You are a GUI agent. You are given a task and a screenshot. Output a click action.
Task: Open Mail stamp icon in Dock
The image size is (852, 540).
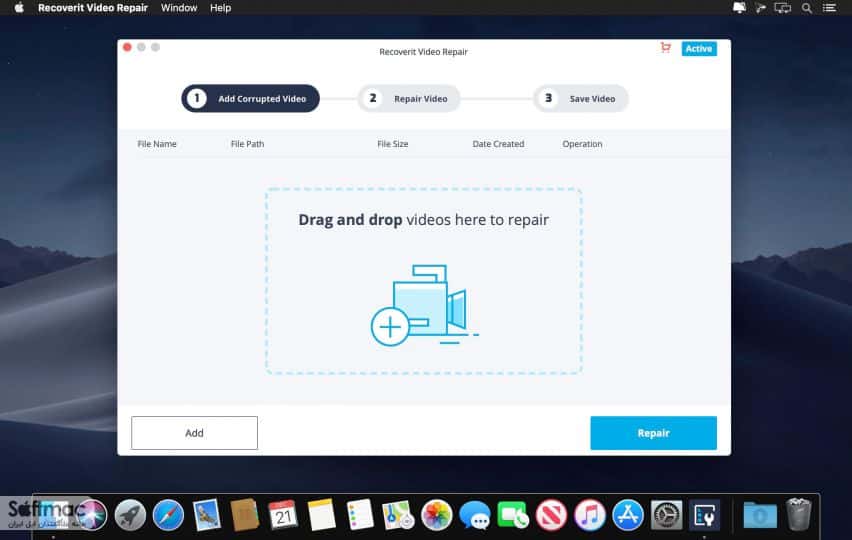pos(206,514)
